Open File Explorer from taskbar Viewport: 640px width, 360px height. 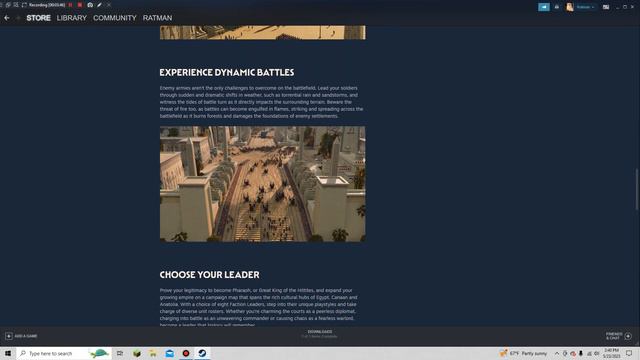click(153, 353)
